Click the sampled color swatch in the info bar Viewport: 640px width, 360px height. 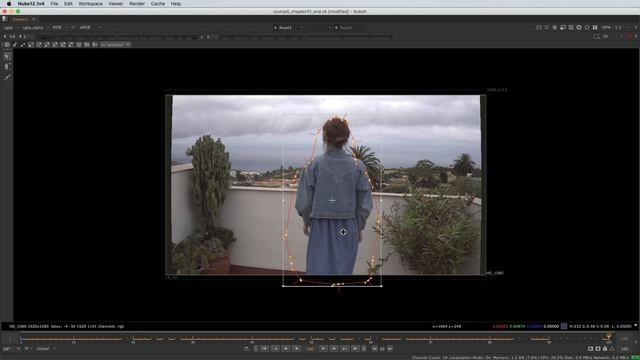[x=564, y=326]
